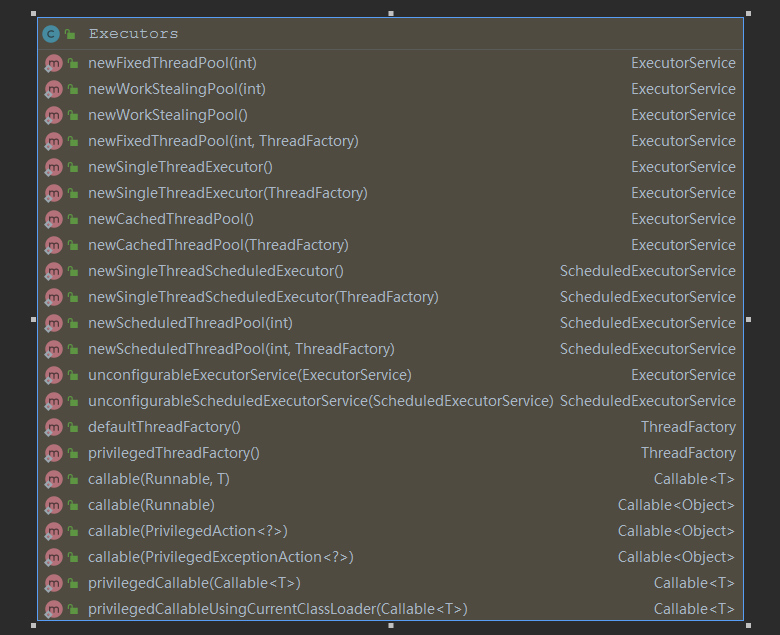Click ThreadFactory return type of defaultThreadFactory()
This screenshot has height=635, width=780.
click(688, 427)
